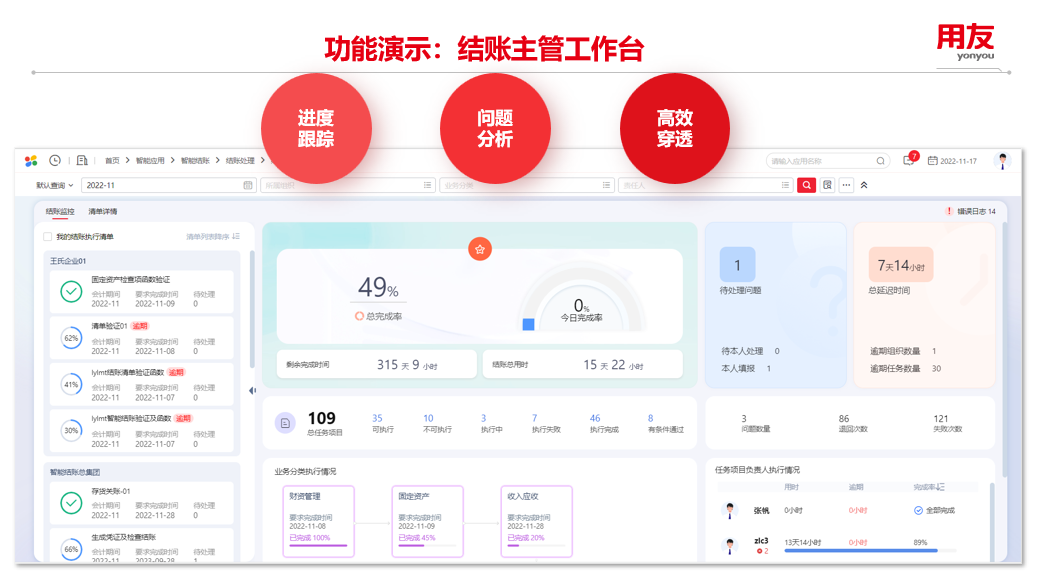Click the more options ellipsis icon in the toolbar
The width and height of the screenshot is (1040, 581).
click(x=846, y=184)
